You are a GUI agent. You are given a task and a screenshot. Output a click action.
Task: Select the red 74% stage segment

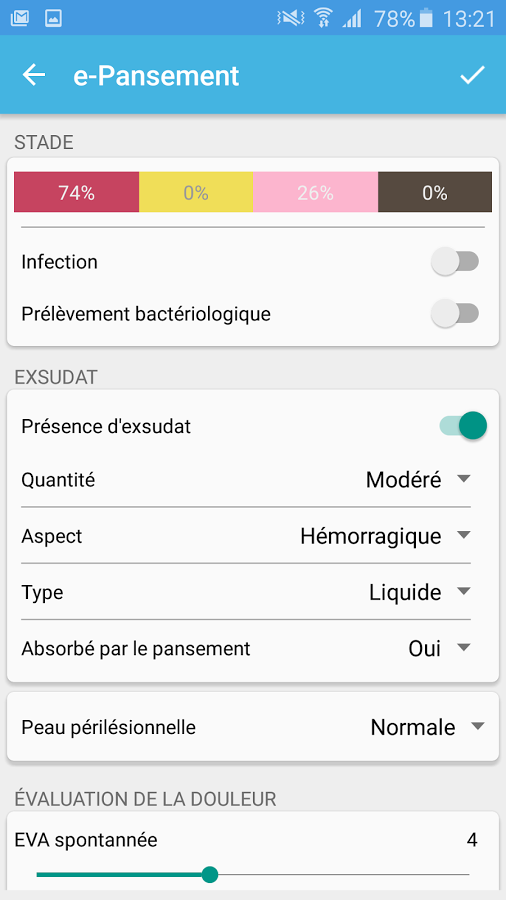[76, 192]
